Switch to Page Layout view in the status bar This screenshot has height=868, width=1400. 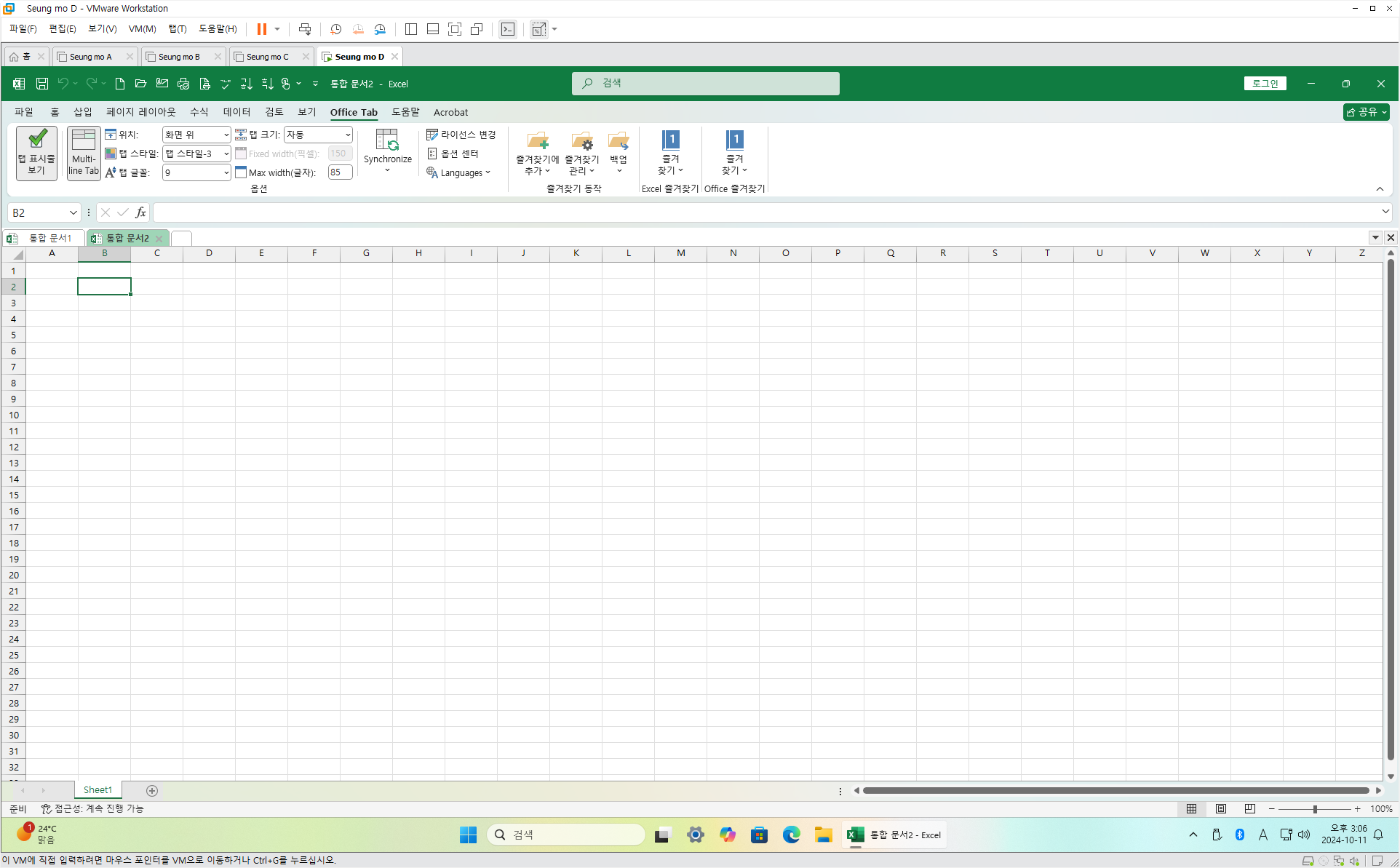(1221, 808)
